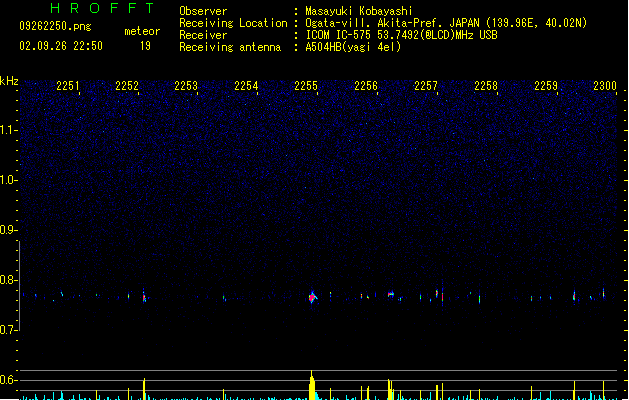
Task: Click the tallest yellow intensity peak near 2255
Action: point(312,385)
